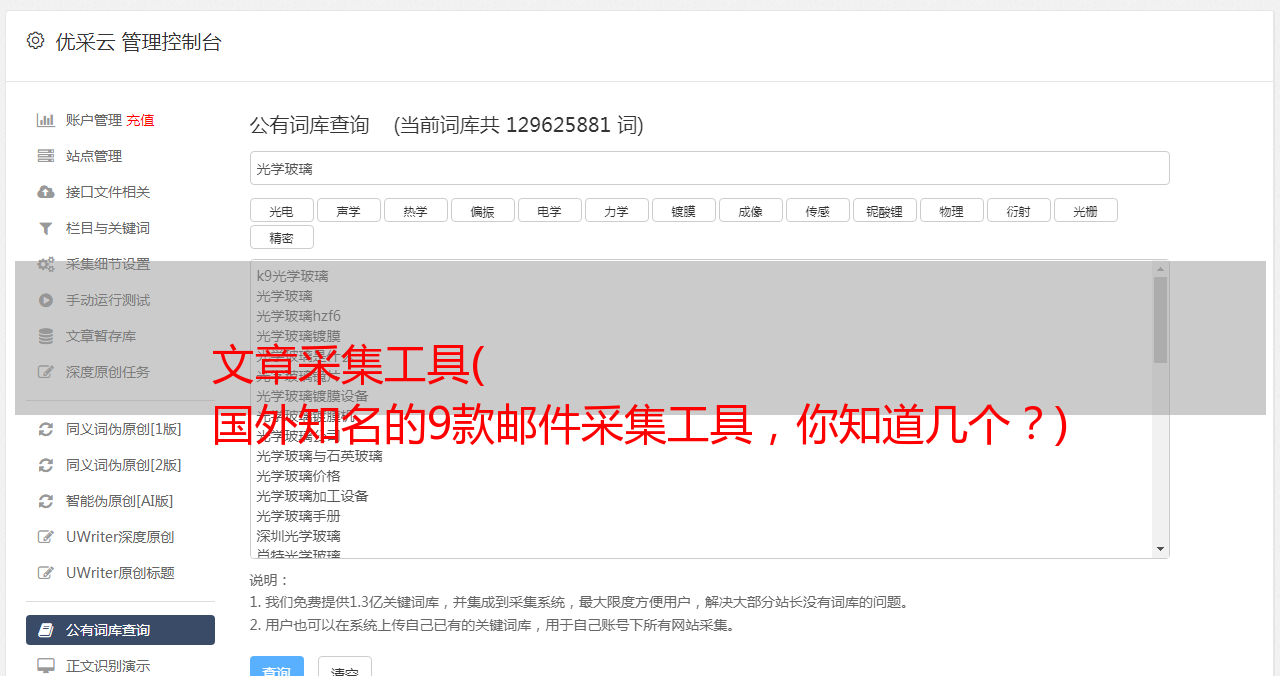Click the monitor icon for 正文识别演示
The image size is (1280, 676).
click(46, 665)
